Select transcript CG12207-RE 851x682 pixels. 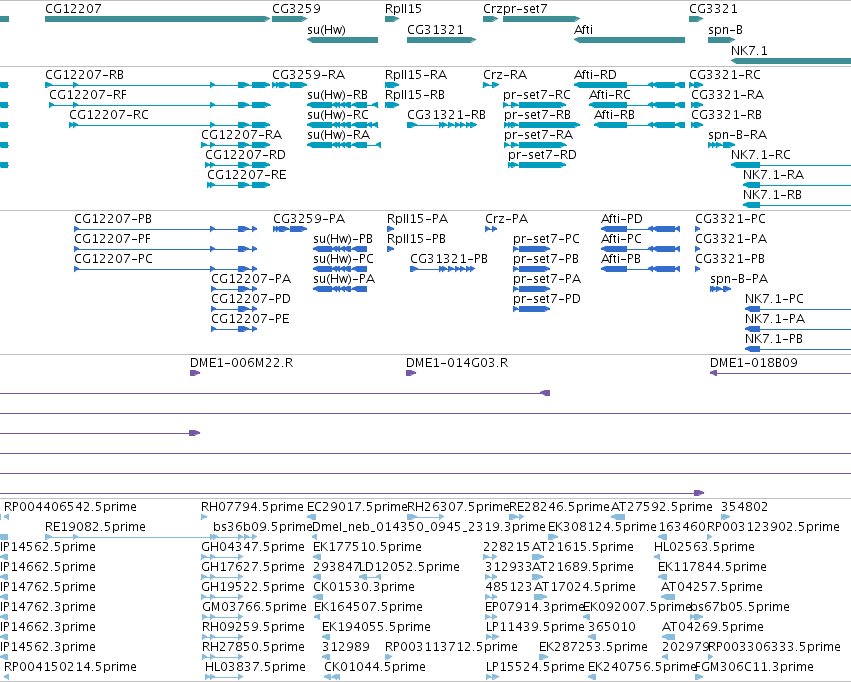[246, 175]
